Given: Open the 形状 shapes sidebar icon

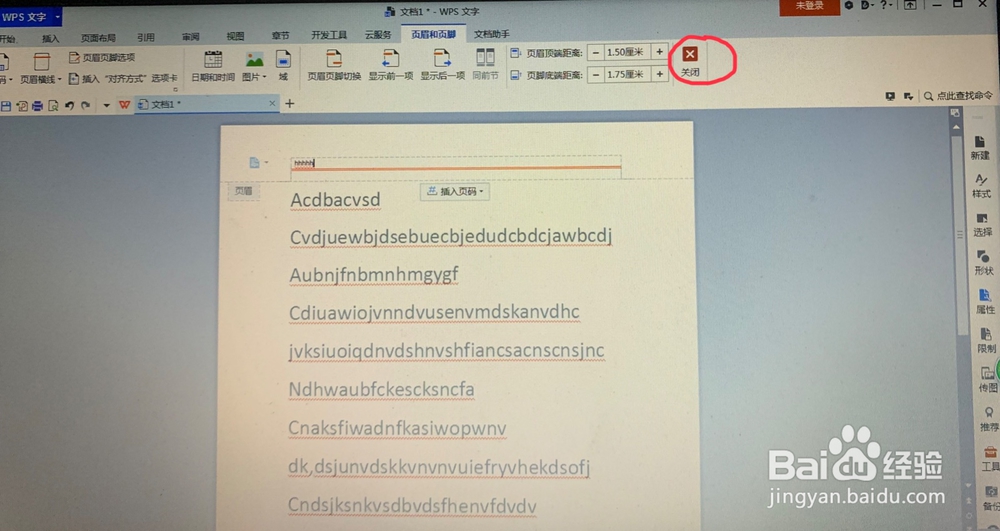Looking at the screenshot, I should [983, 263].
